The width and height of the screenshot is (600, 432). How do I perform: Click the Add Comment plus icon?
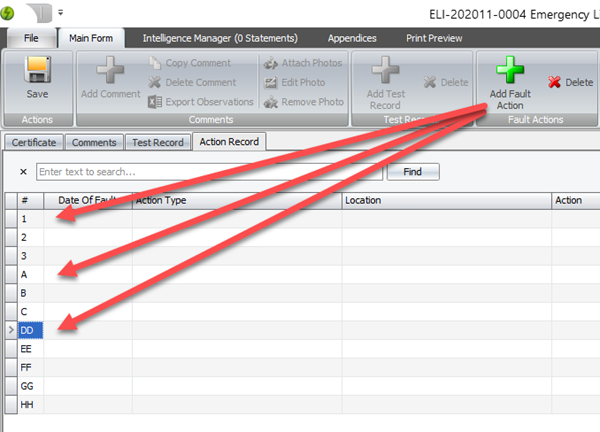(x=110, y=72)
